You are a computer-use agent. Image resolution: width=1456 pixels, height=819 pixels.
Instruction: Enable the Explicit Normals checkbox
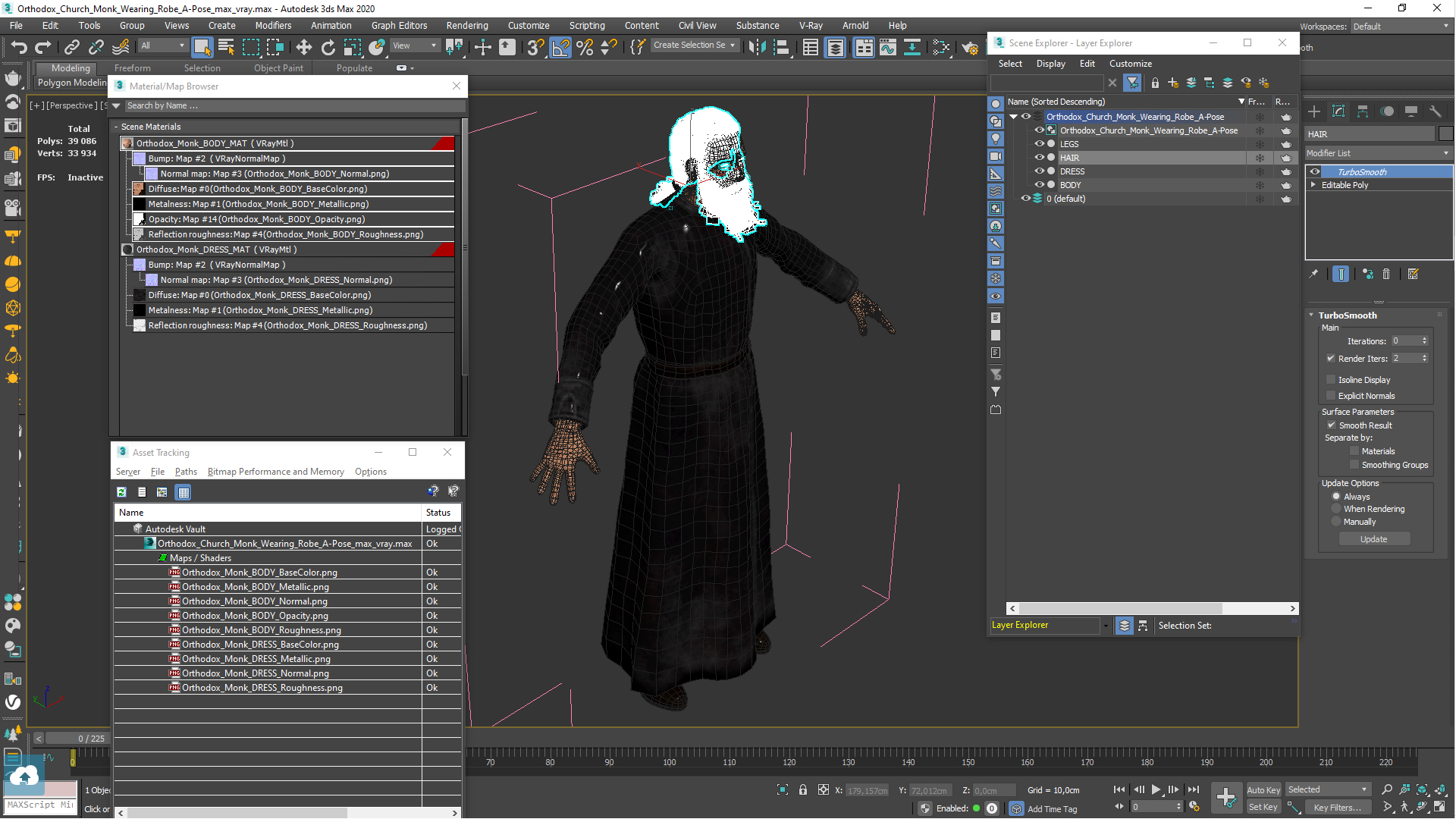click(1331, 396)
